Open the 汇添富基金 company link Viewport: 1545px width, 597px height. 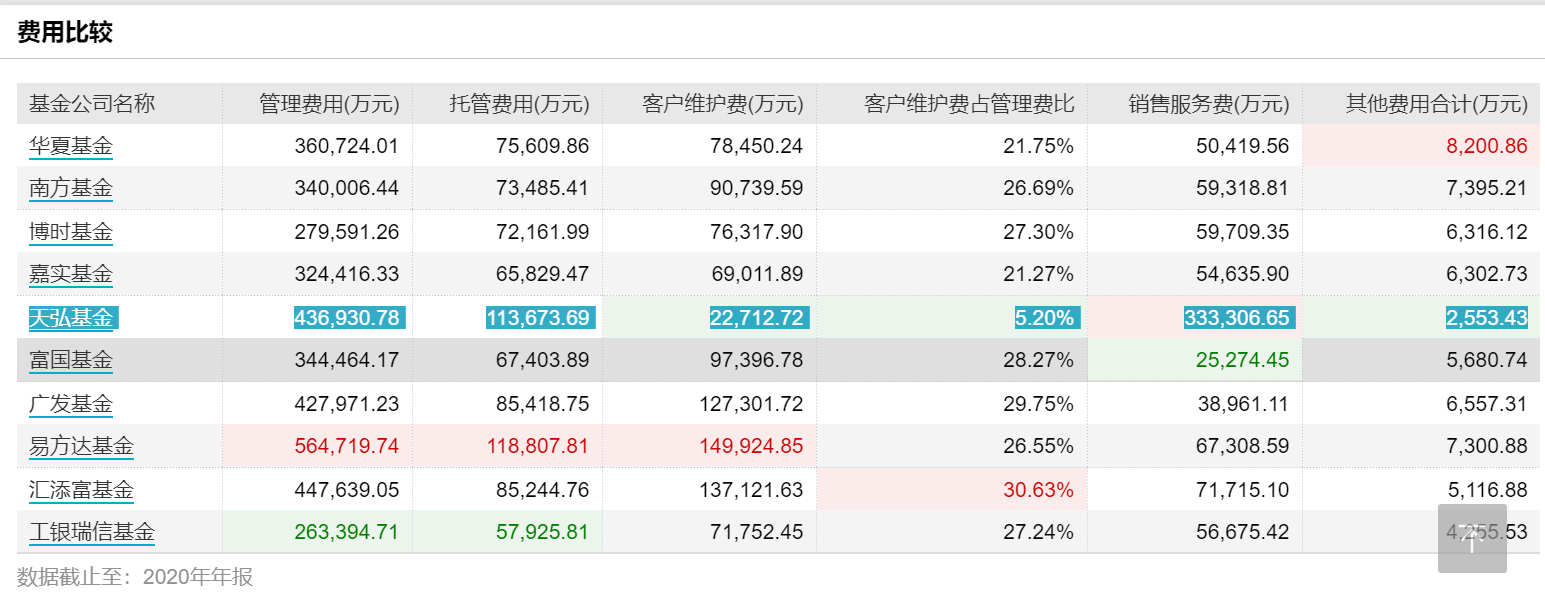[81, 490]
